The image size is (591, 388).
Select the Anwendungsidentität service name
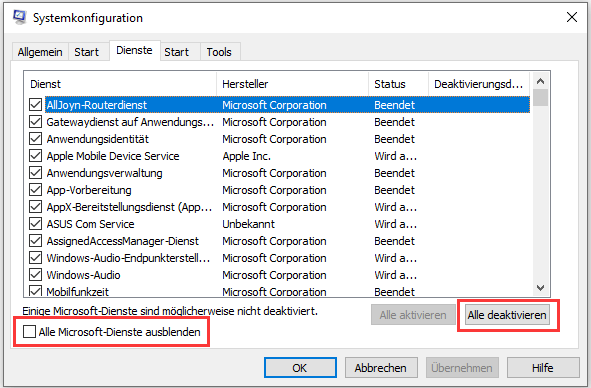point(98,139)
